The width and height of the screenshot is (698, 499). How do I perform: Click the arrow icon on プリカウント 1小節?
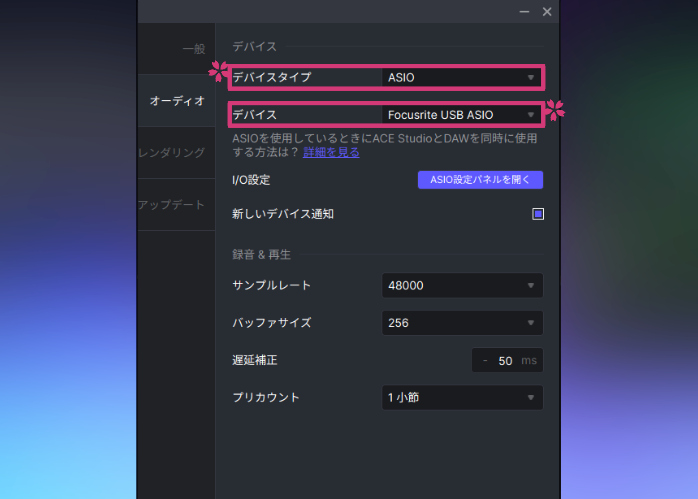[x=531, y=398]
